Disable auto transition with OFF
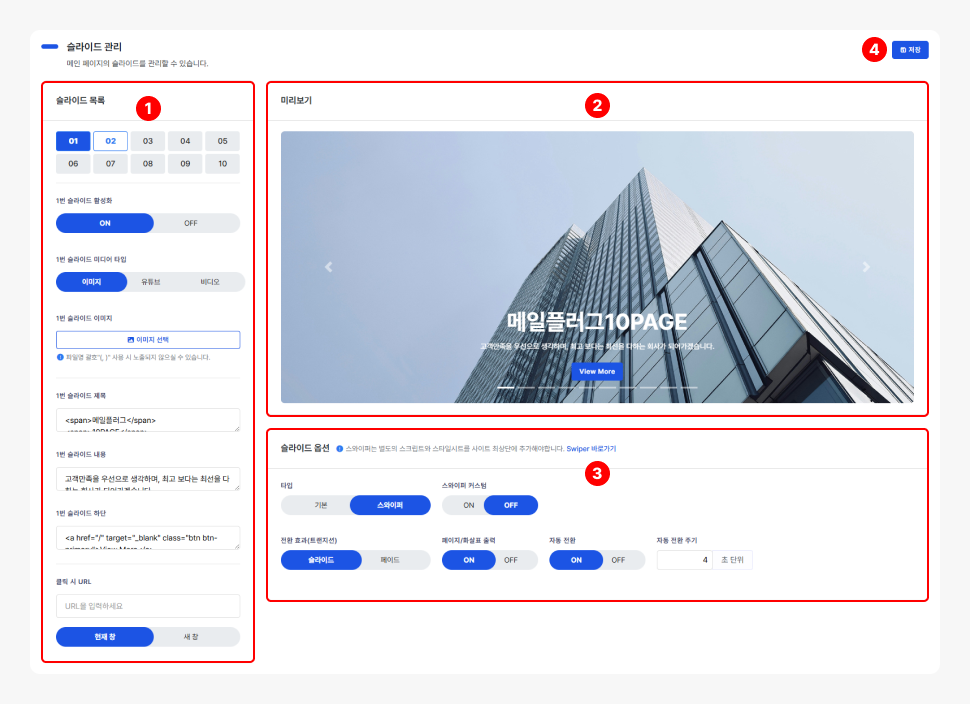Viewport: 970px width, 704px height. pyautogui.click(x=618, y=560)
